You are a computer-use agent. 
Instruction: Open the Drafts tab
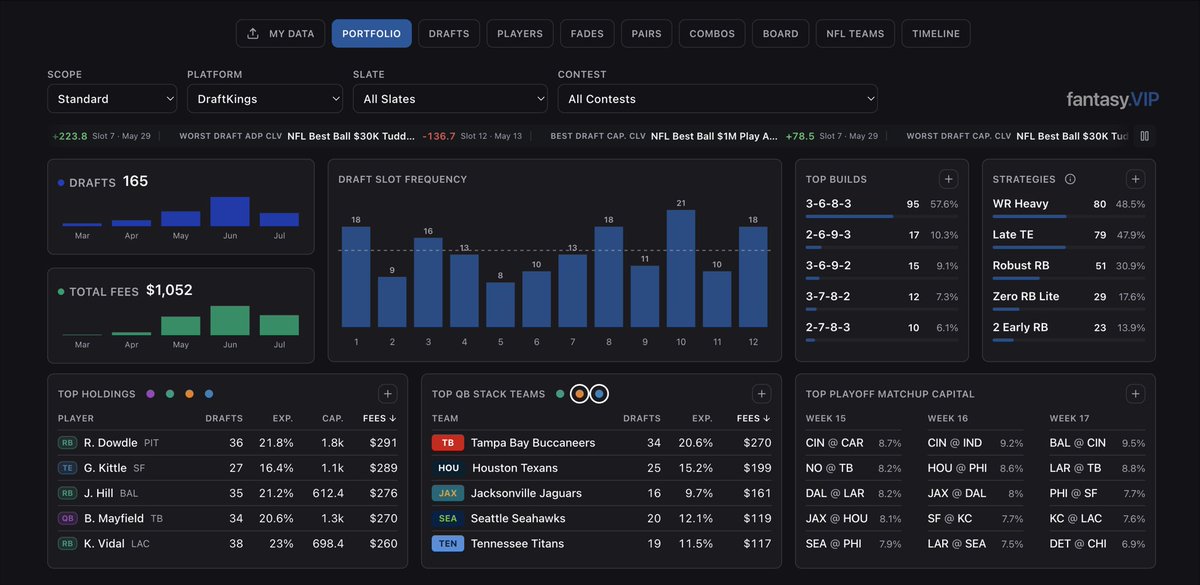pos(449,33)
